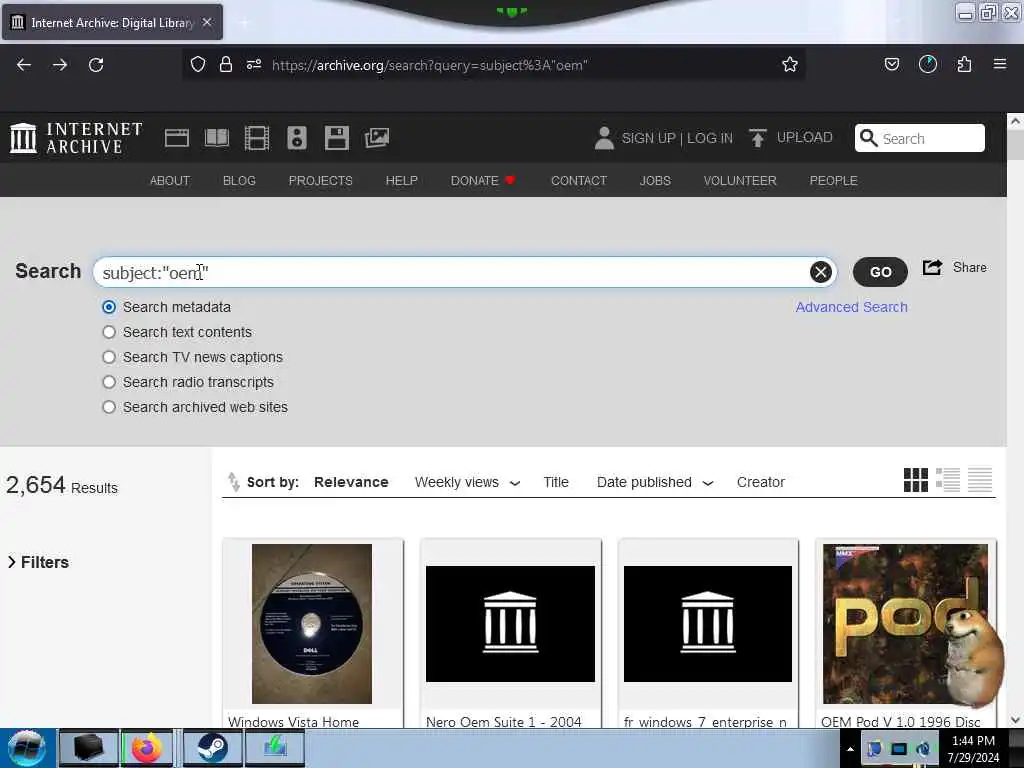Open Windows Vista Home item thumbnail

[x=312, y=624]
